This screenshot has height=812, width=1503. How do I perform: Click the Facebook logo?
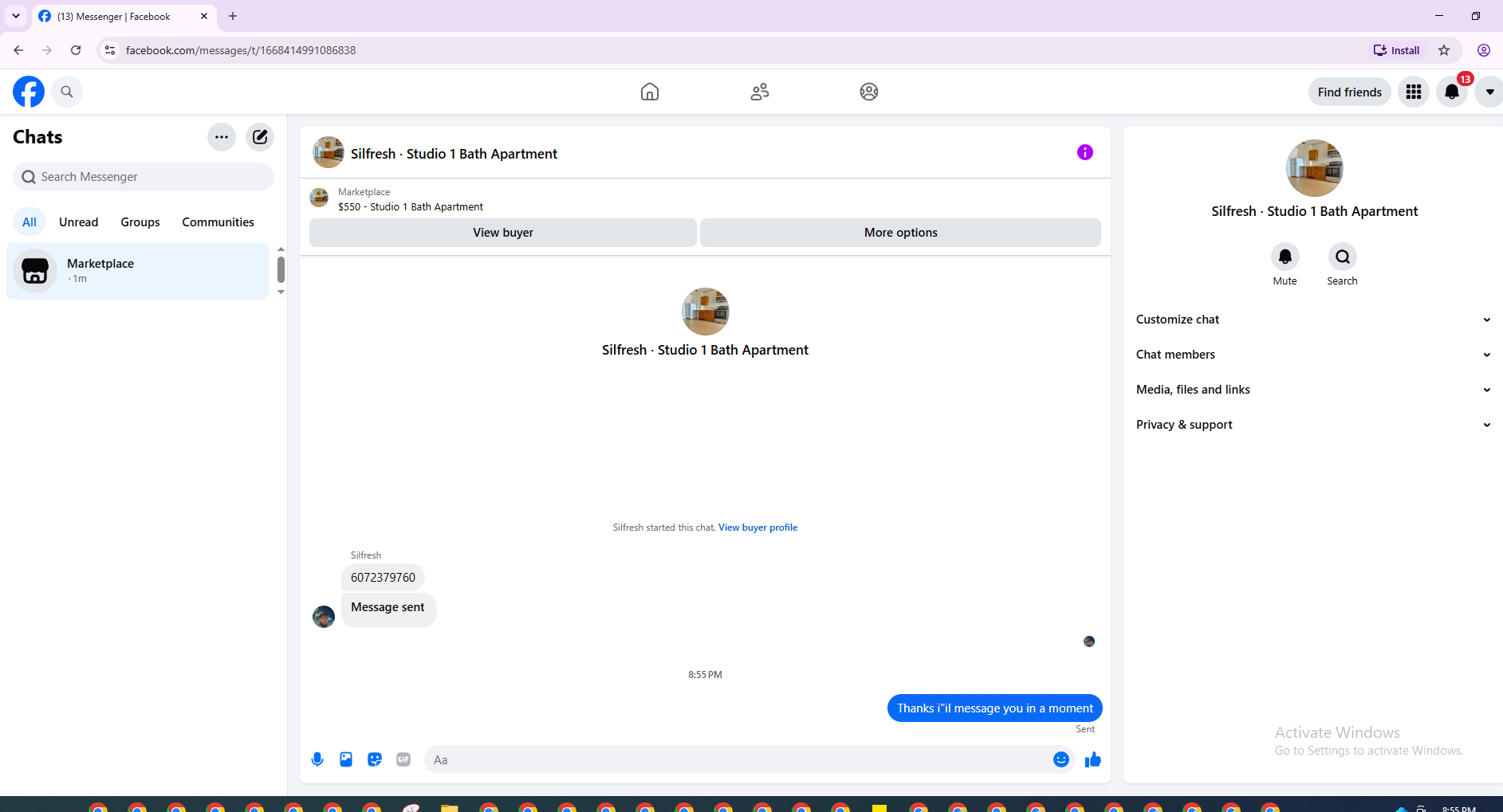pos(29,92)
